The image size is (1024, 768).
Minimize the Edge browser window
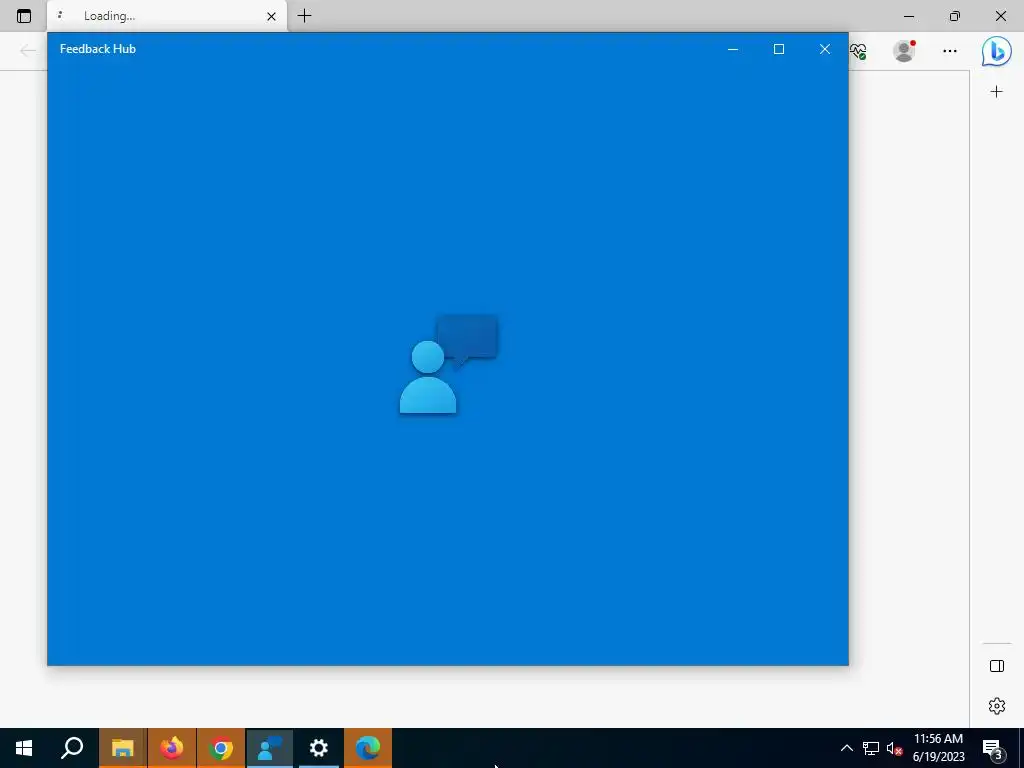(x=908, y=16)
